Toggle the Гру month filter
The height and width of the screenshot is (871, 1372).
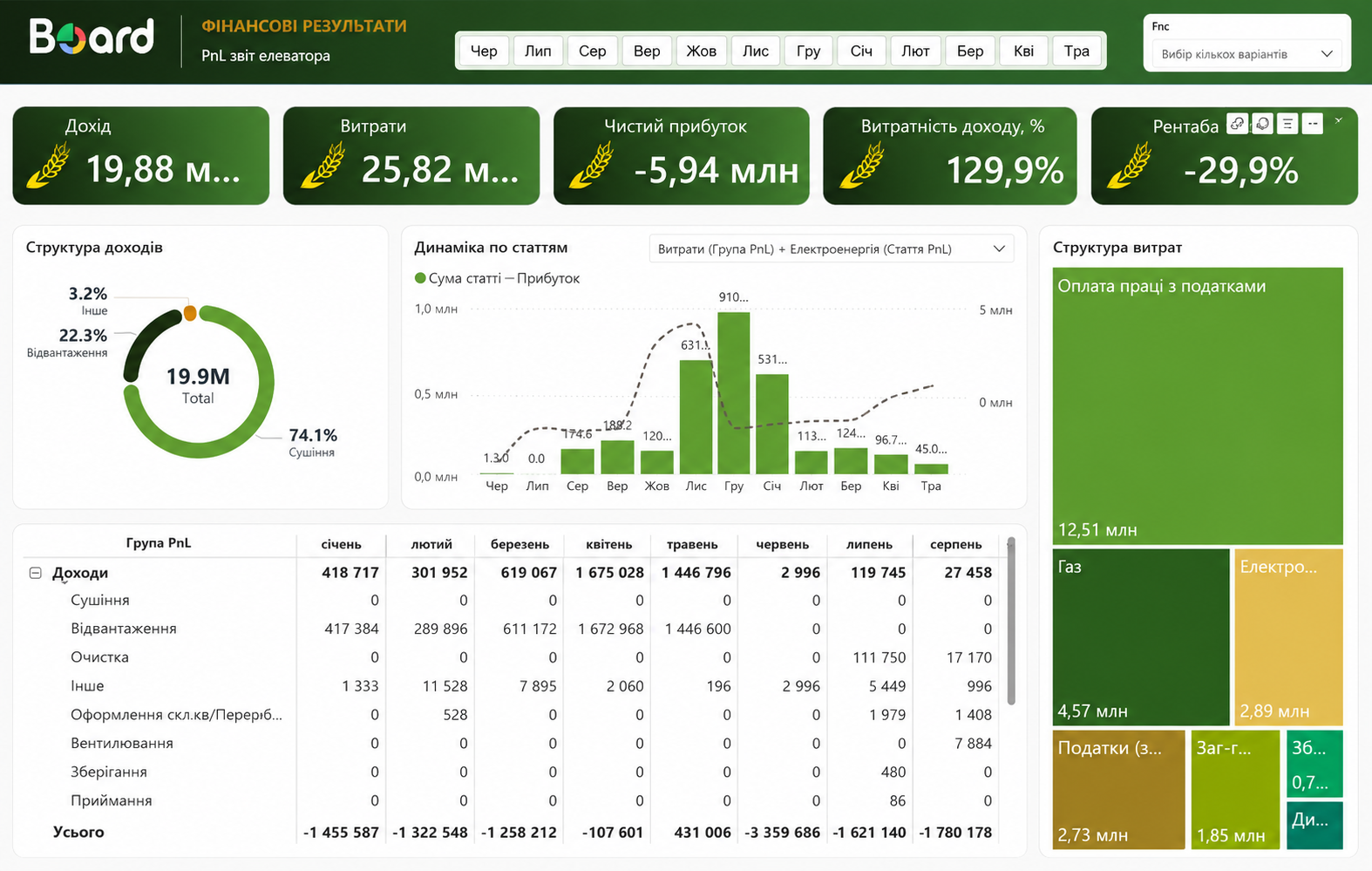808,51
